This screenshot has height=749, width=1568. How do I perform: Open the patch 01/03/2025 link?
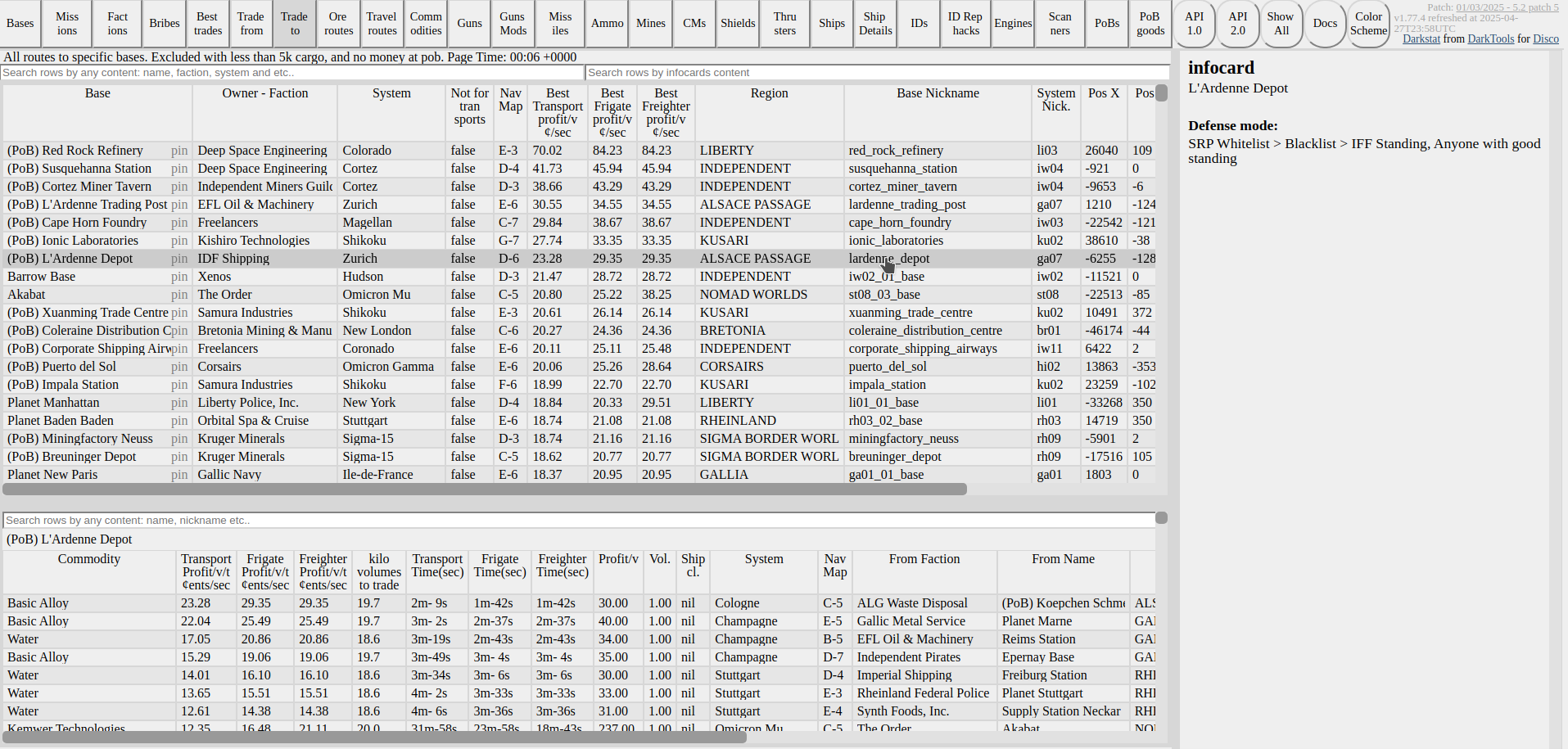(x=1507, y=7)
